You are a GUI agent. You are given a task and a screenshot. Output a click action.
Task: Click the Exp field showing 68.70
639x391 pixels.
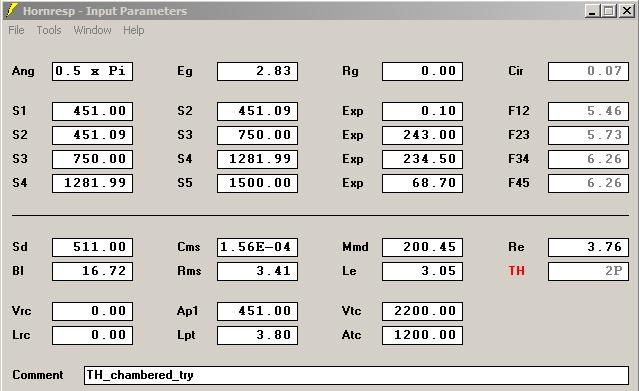pos(423,183)
